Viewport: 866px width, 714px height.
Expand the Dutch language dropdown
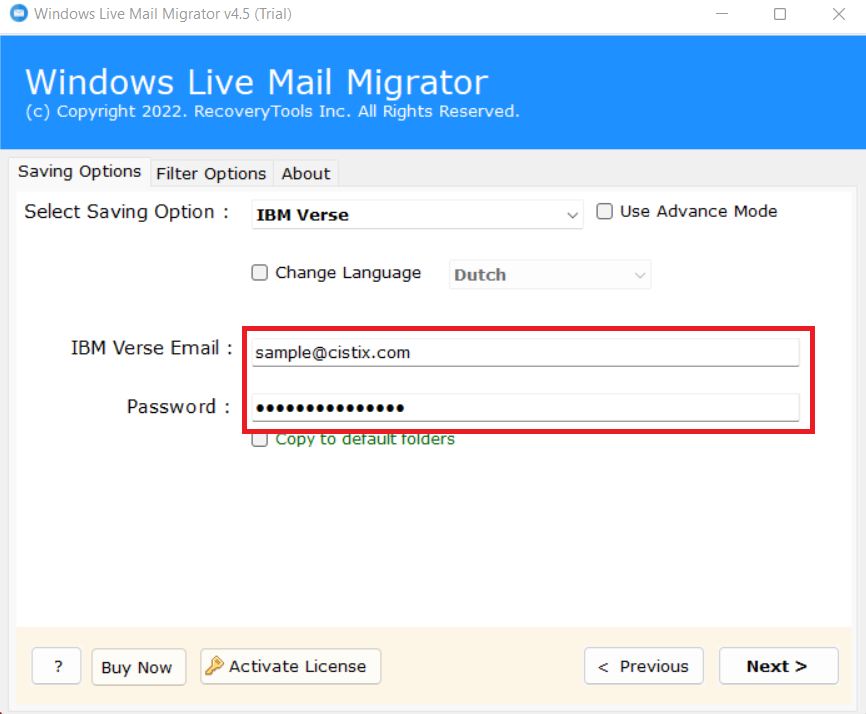(x=550, y=274)
